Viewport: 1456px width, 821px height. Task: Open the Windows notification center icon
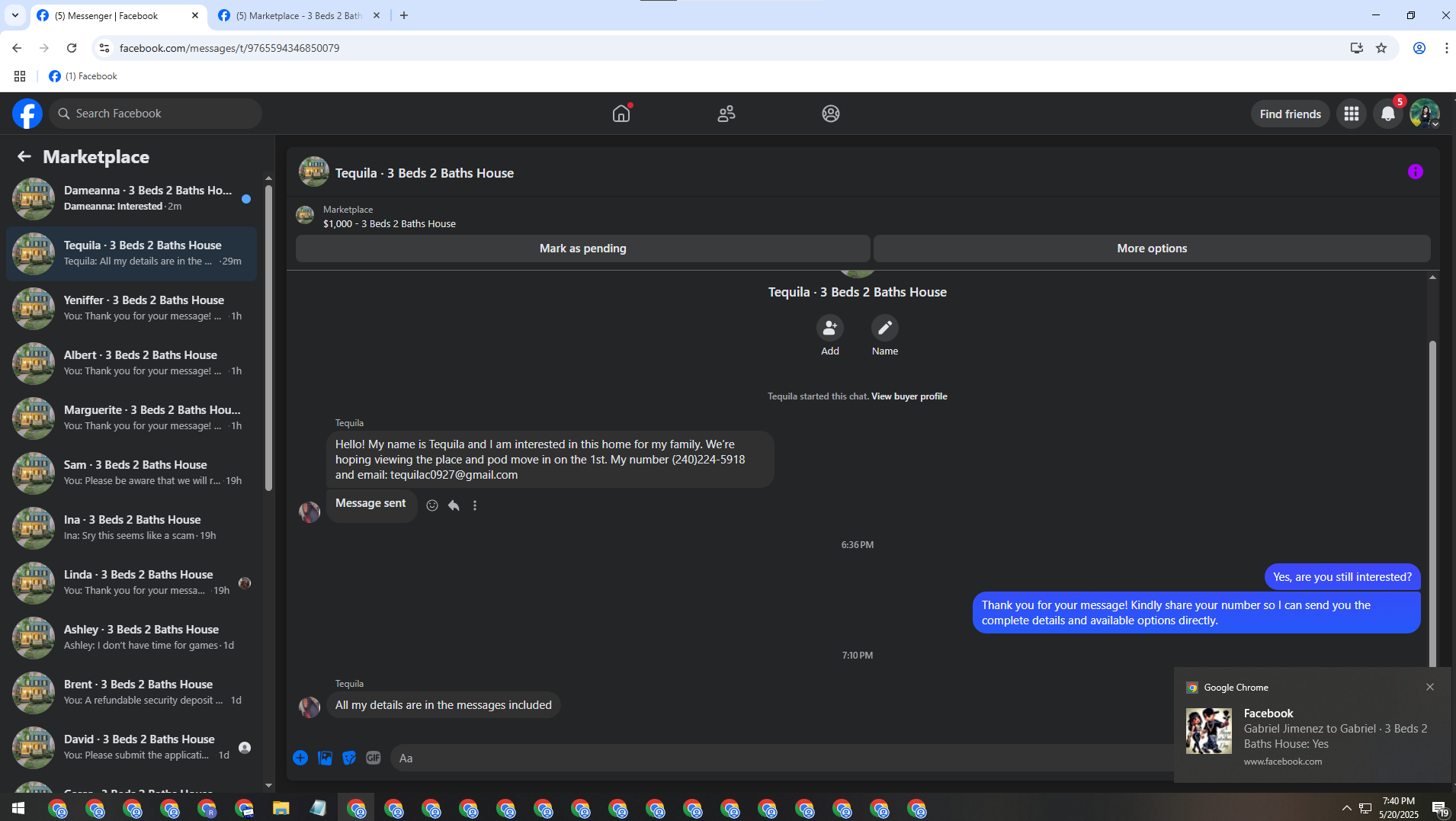(x=1439, y=808)
